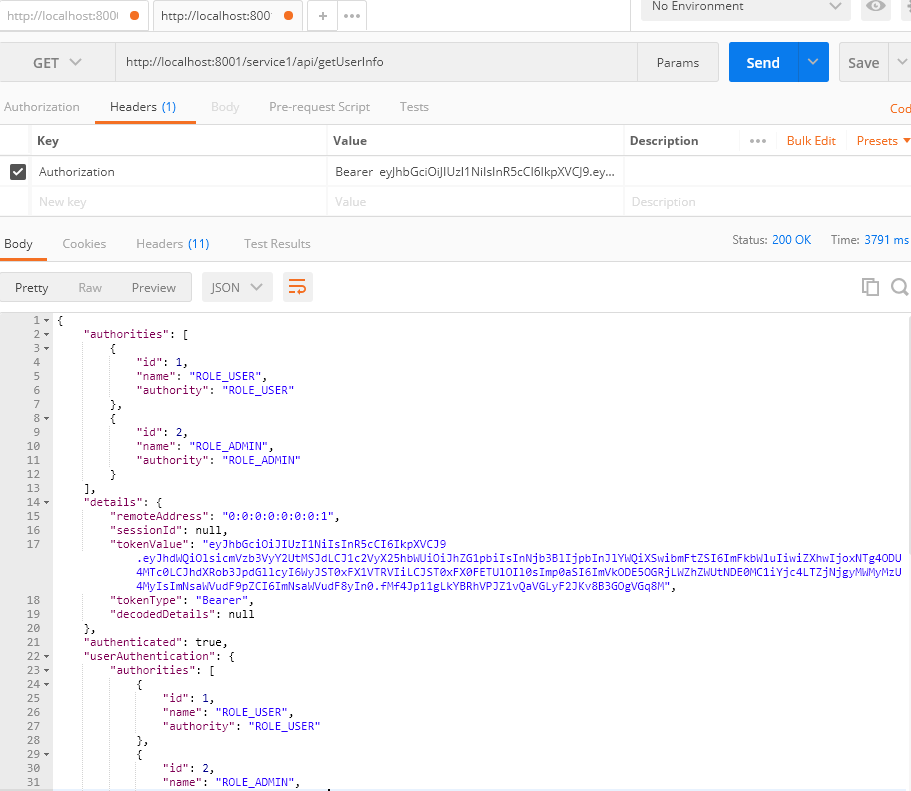Switch to the first localhost request tab
Screen dimensions: 911x791
(63, 16)
